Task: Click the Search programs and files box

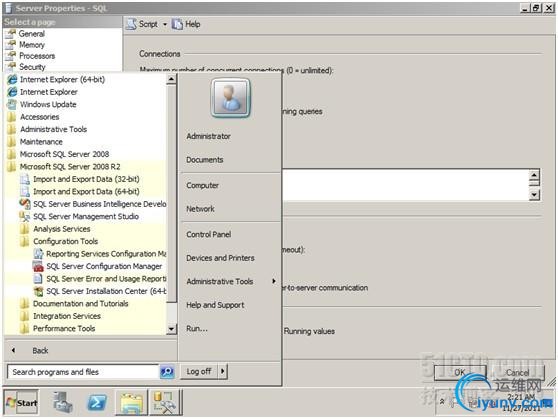Action: click(83, 372)
